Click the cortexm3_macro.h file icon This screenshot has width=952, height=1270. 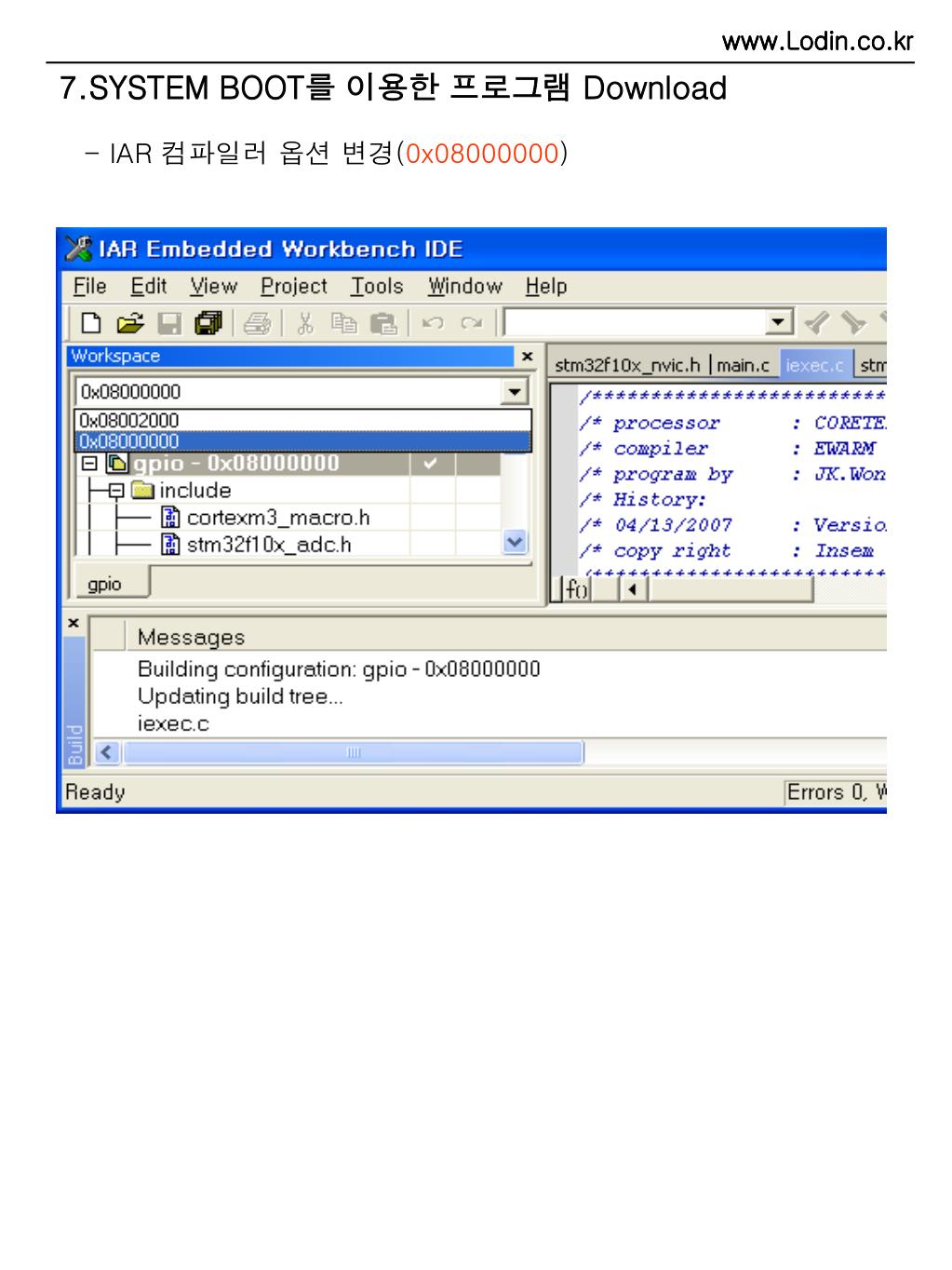coord(170,517)
